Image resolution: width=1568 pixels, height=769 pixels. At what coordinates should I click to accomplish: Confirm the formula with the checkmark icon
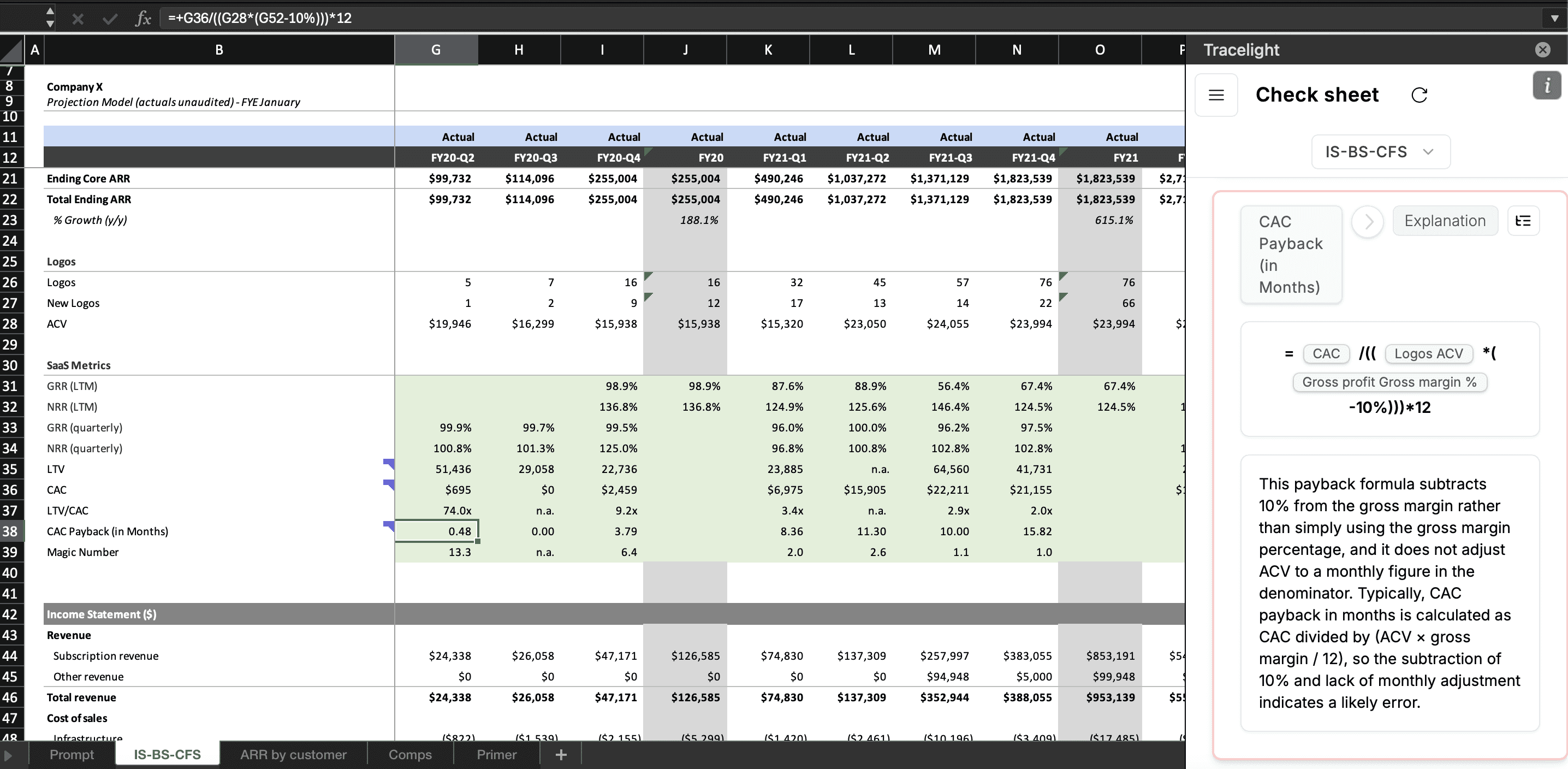110,19
